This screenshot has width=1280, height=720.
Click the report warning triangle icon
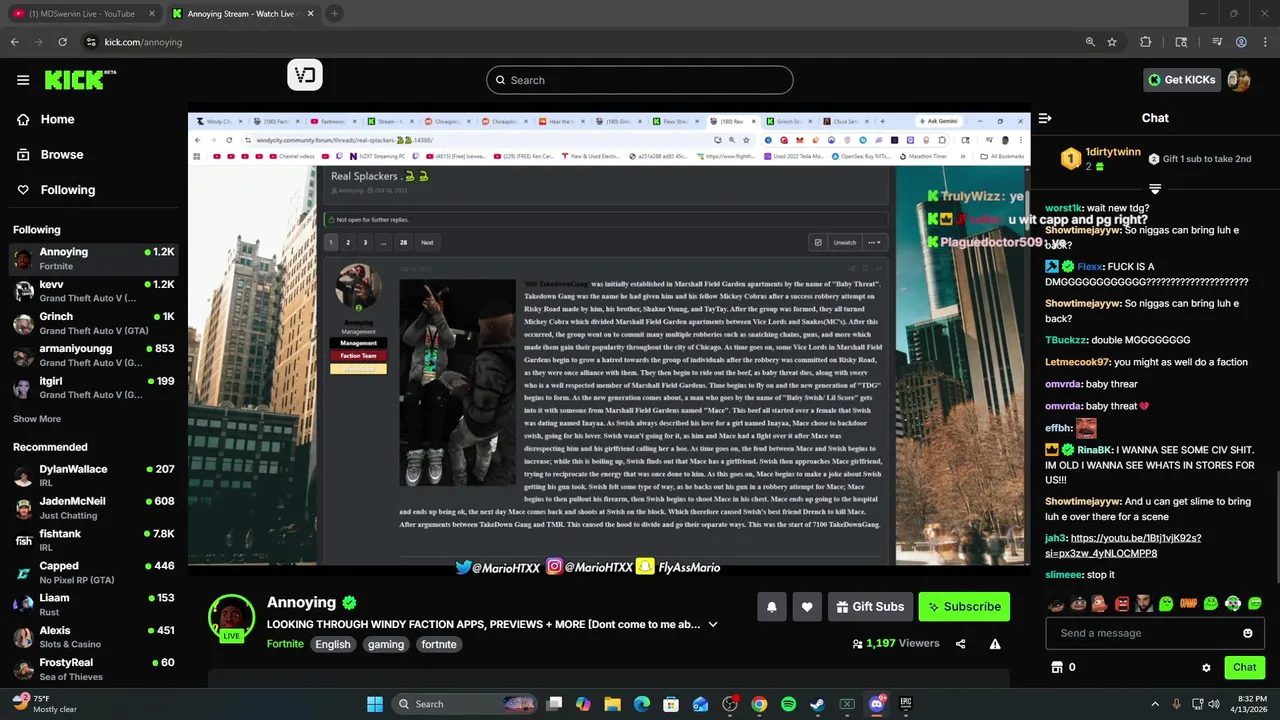(x=995, y=644)
